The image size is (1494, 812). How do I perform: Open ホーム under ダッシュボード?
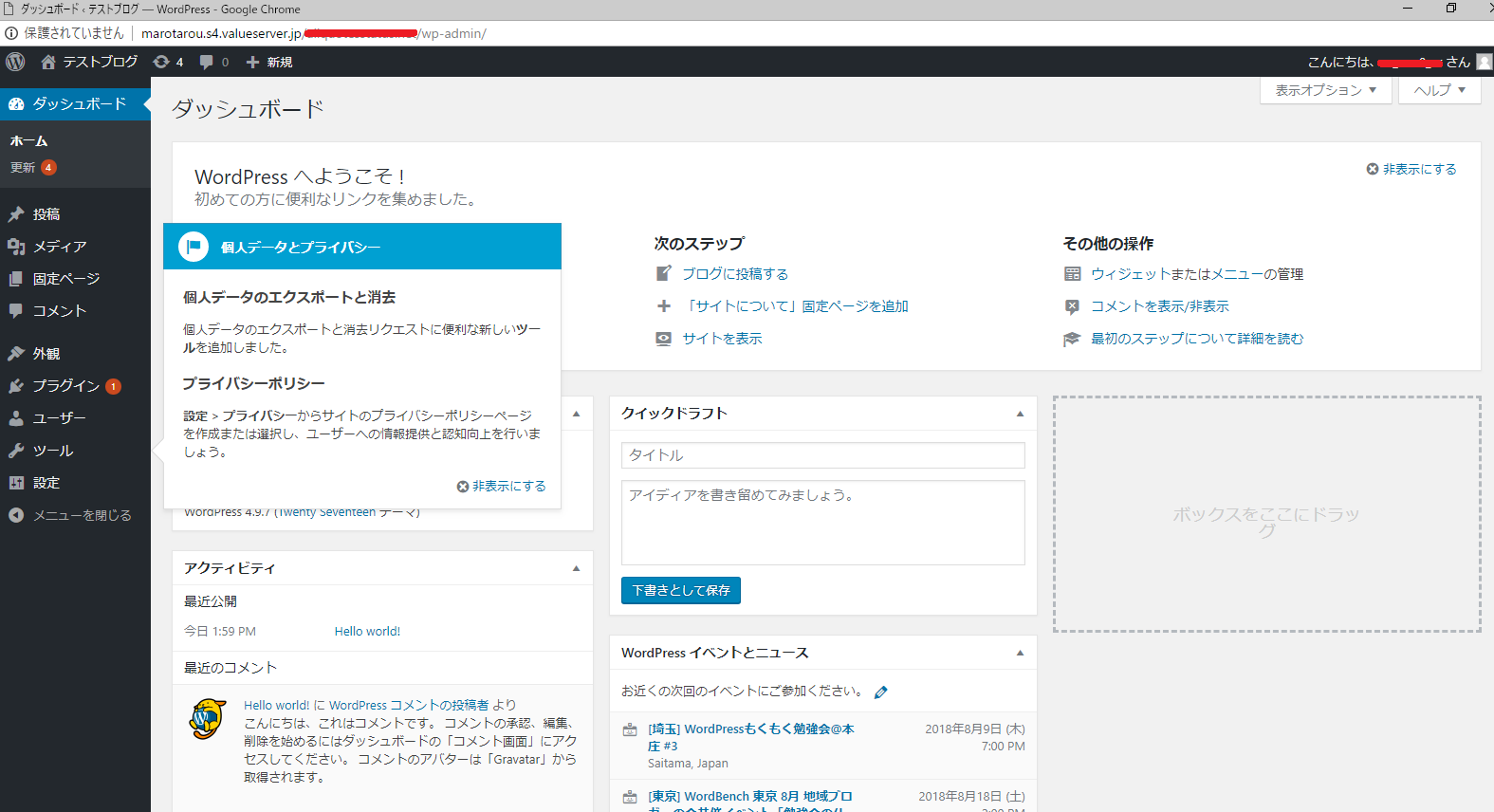28,141
